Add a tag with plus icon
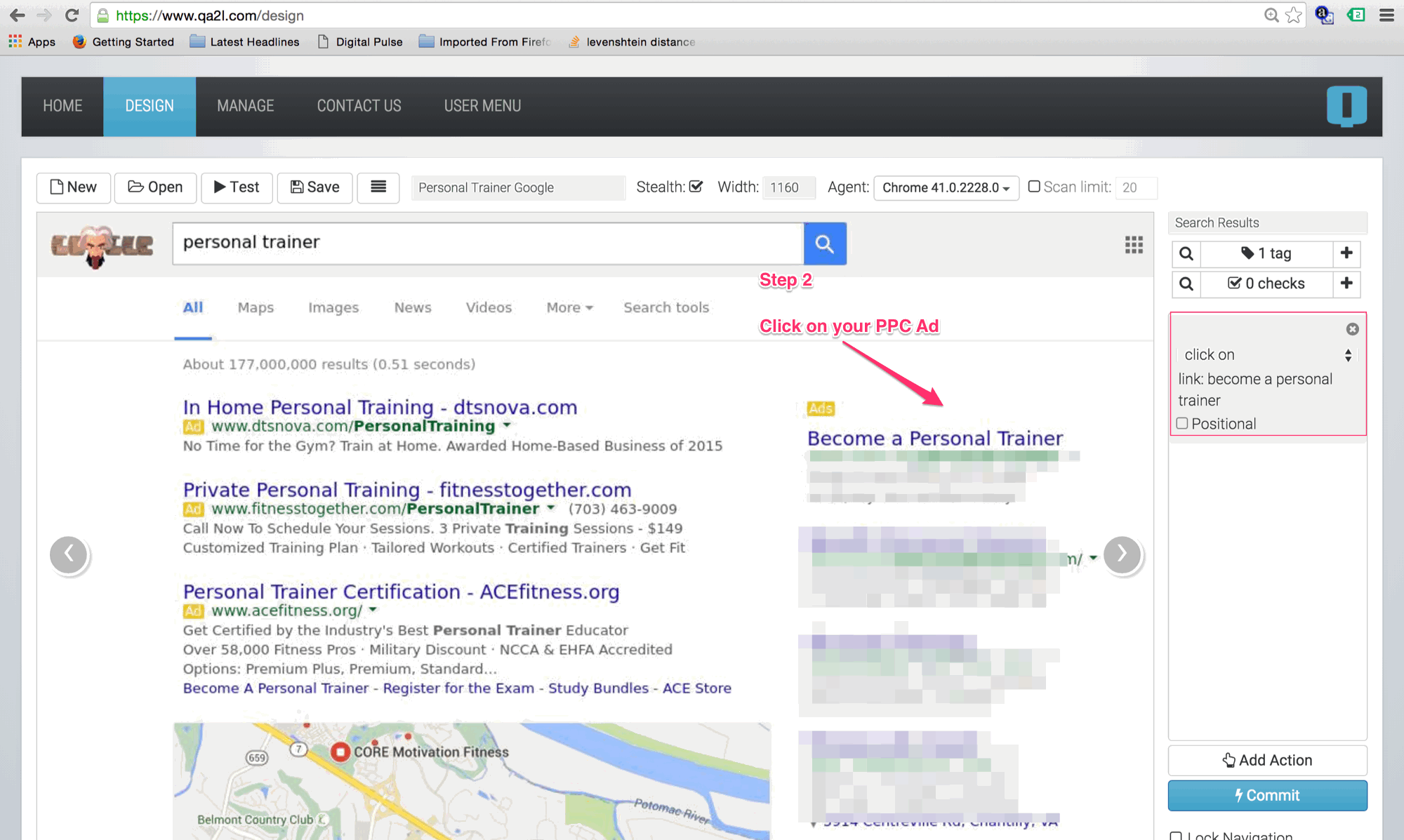1404x840 pixels. click(x=1346, y=253)
